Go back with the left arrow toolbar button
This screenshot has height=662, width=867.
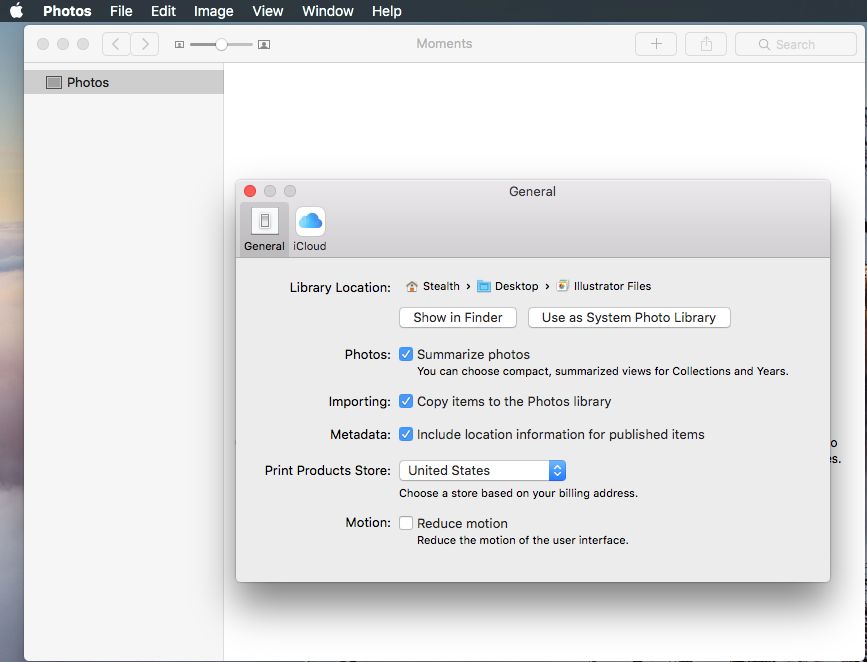pyautogui.click(x=116, y=44)
